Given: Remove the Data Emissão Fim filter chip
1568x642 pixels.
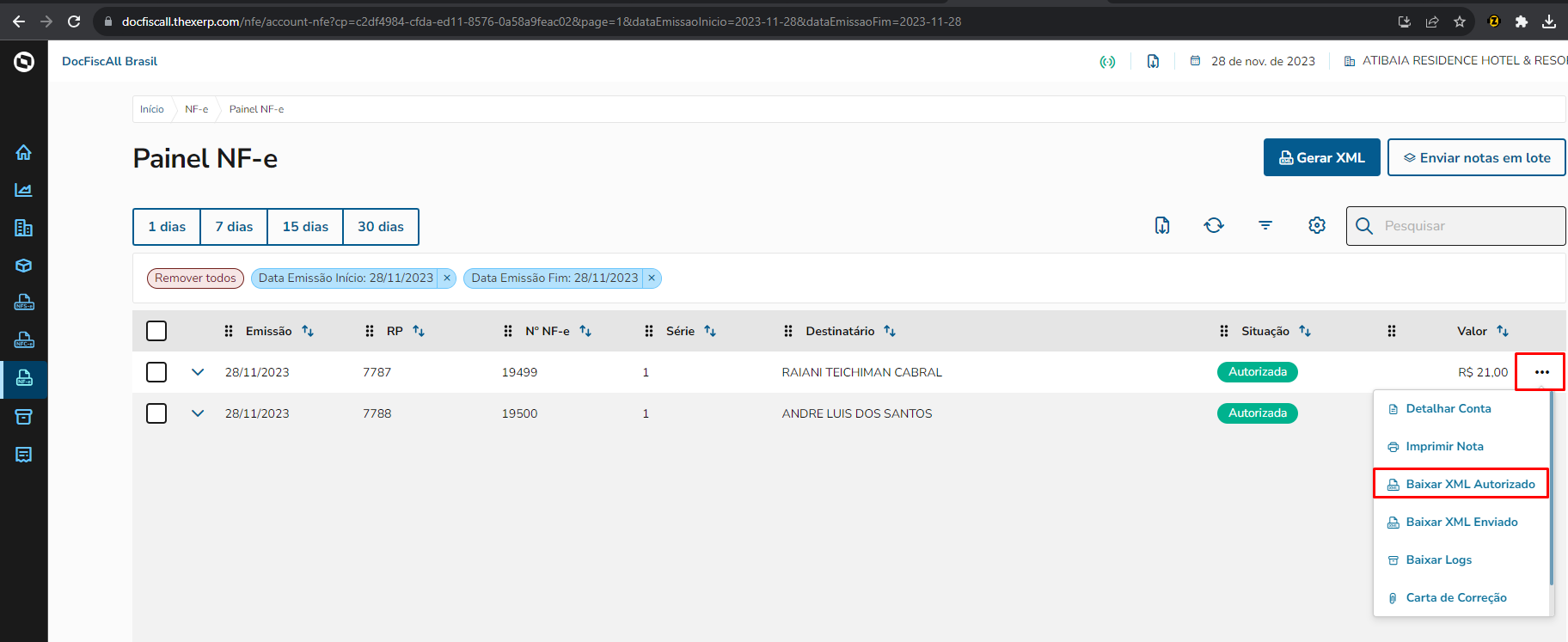Looking at the screenshot, I should tap(652, 278).
